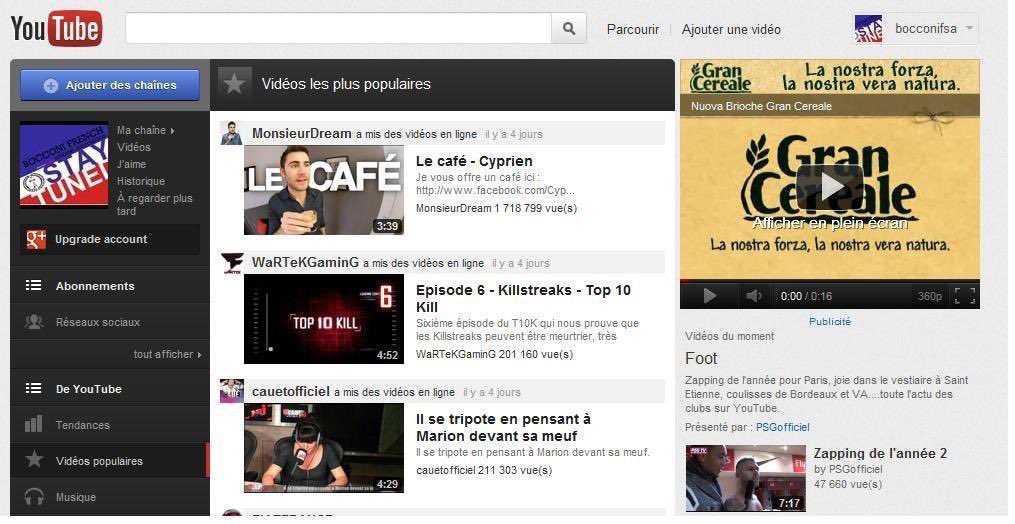Click Afficher en plein écran overlay text
The image size is (1015, 524).
tap(829, 223)
